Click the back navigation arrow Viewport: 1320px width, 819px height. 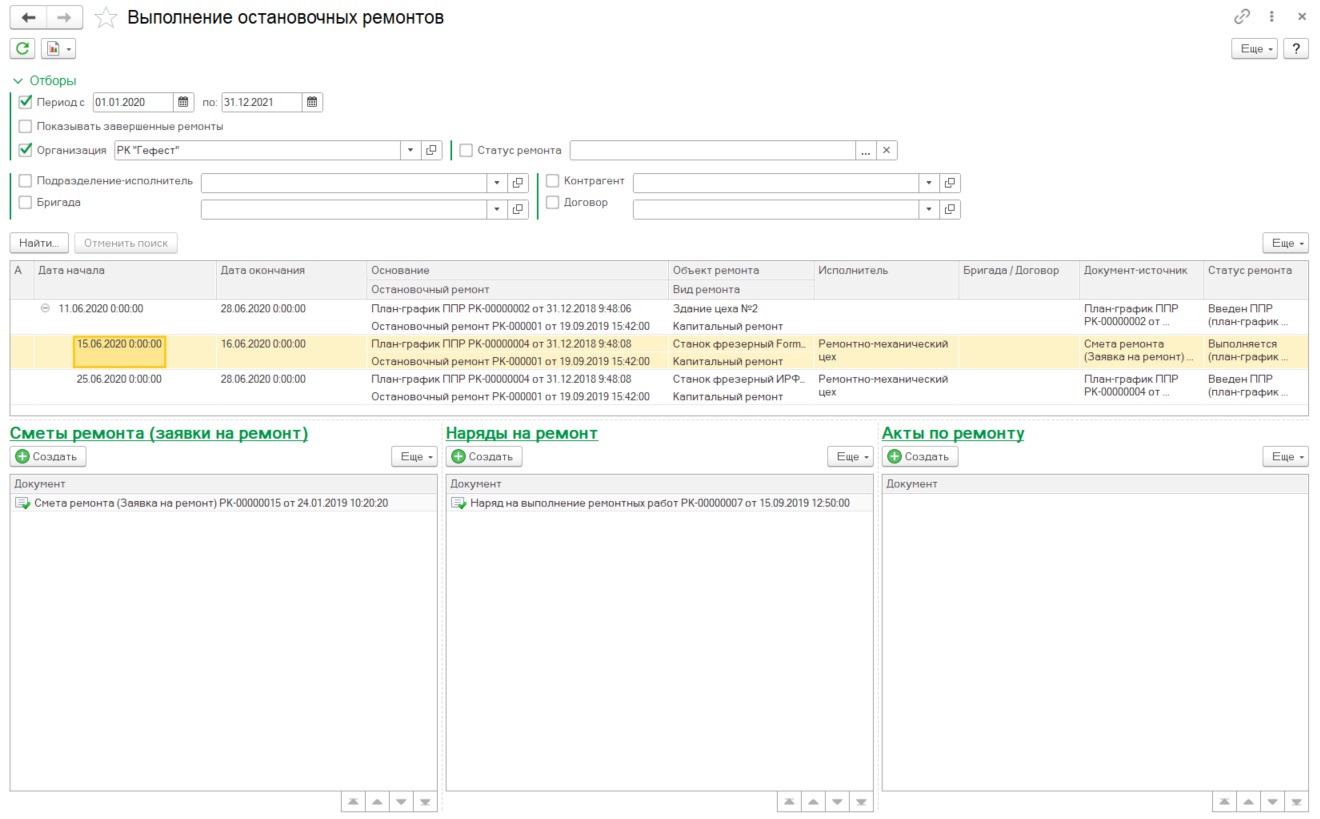click(x=29, y=18)
